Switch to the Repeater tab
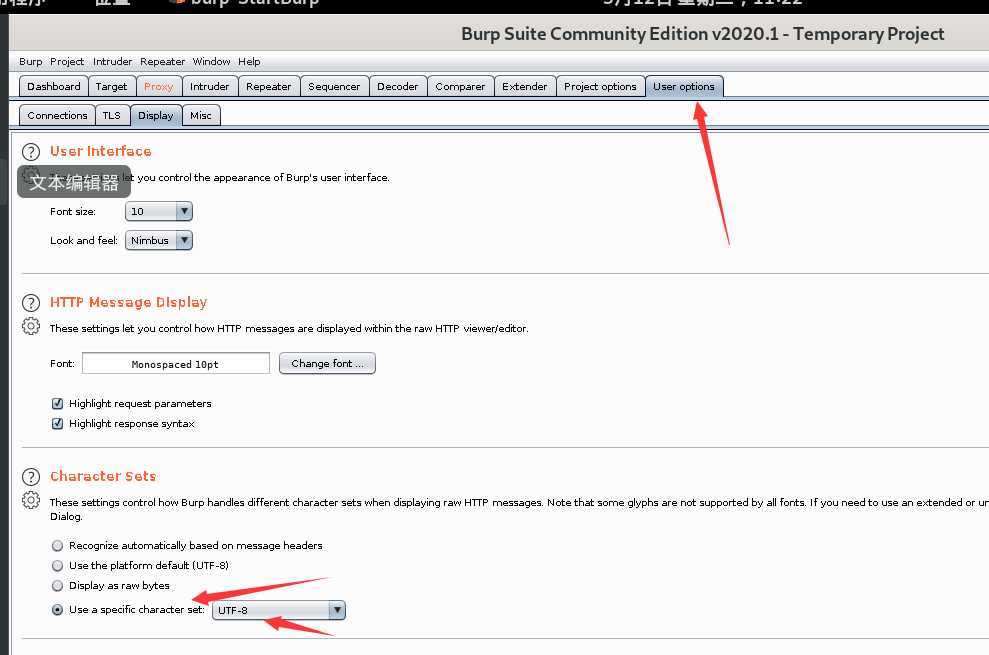The width and height of the screenshot is (989, 655). tap(269, 86)
